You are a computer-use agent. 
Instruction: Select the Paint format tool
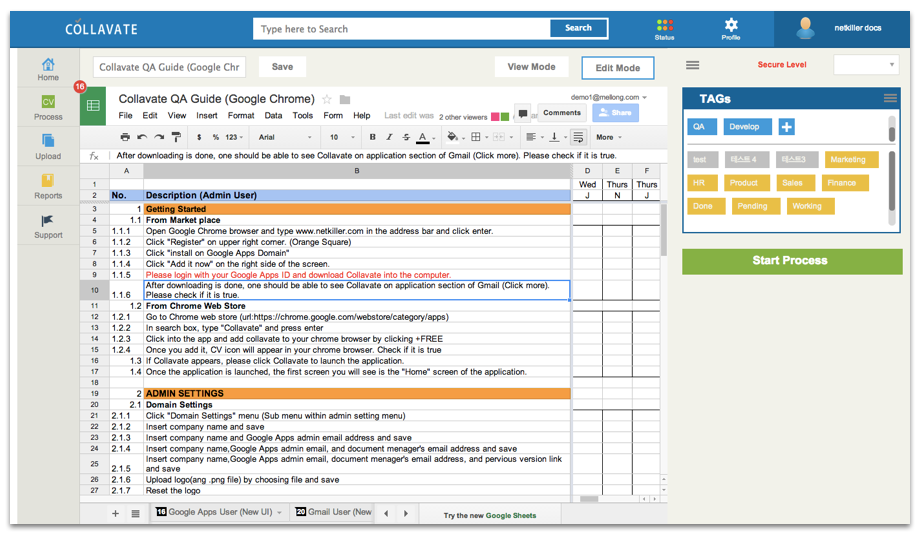[176, 137]
